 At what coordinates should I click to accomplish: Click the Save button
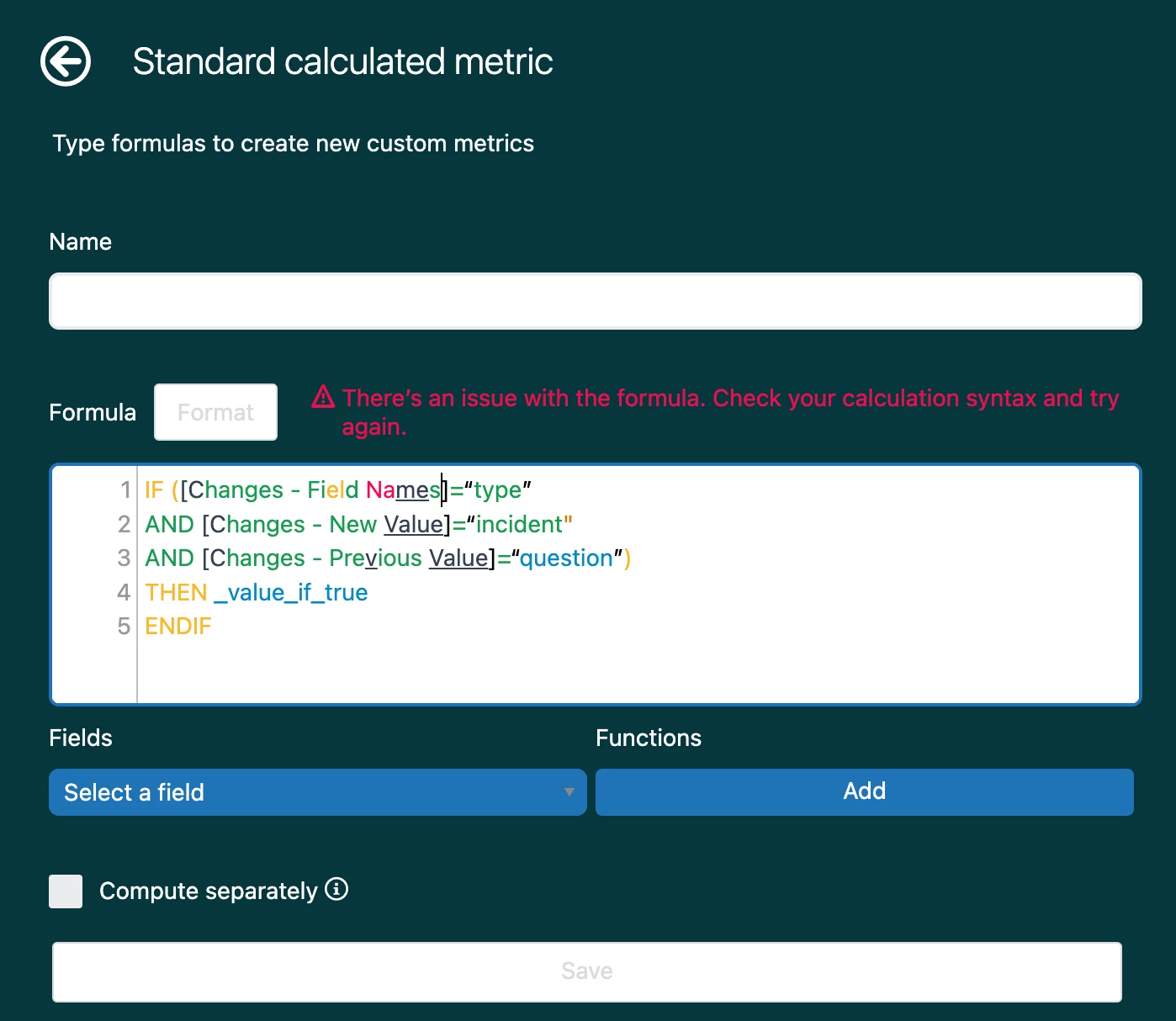tap(586, 971)
